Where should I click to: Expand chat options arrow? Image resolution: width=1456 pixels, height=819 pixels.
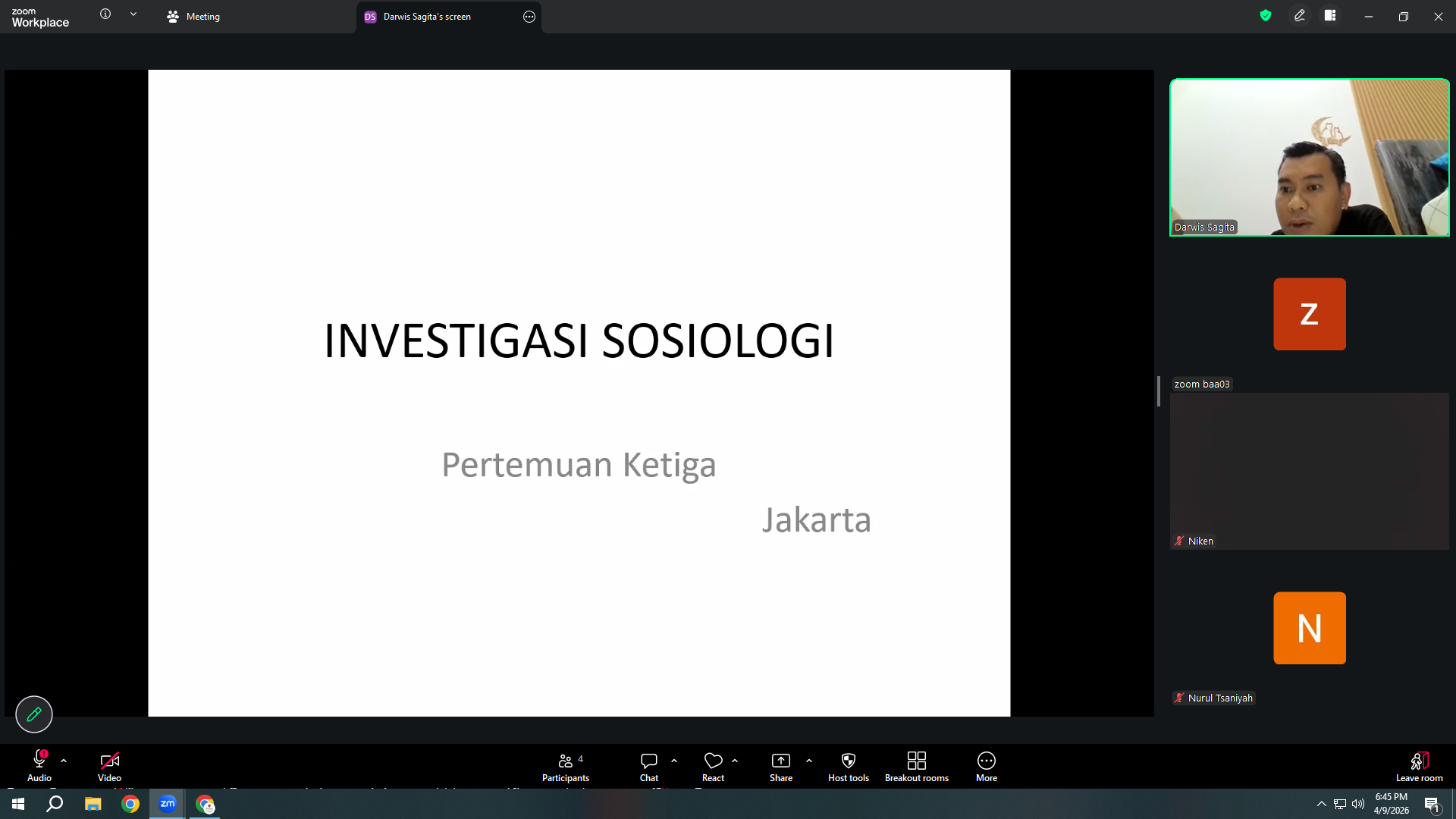tap(674, 760)
